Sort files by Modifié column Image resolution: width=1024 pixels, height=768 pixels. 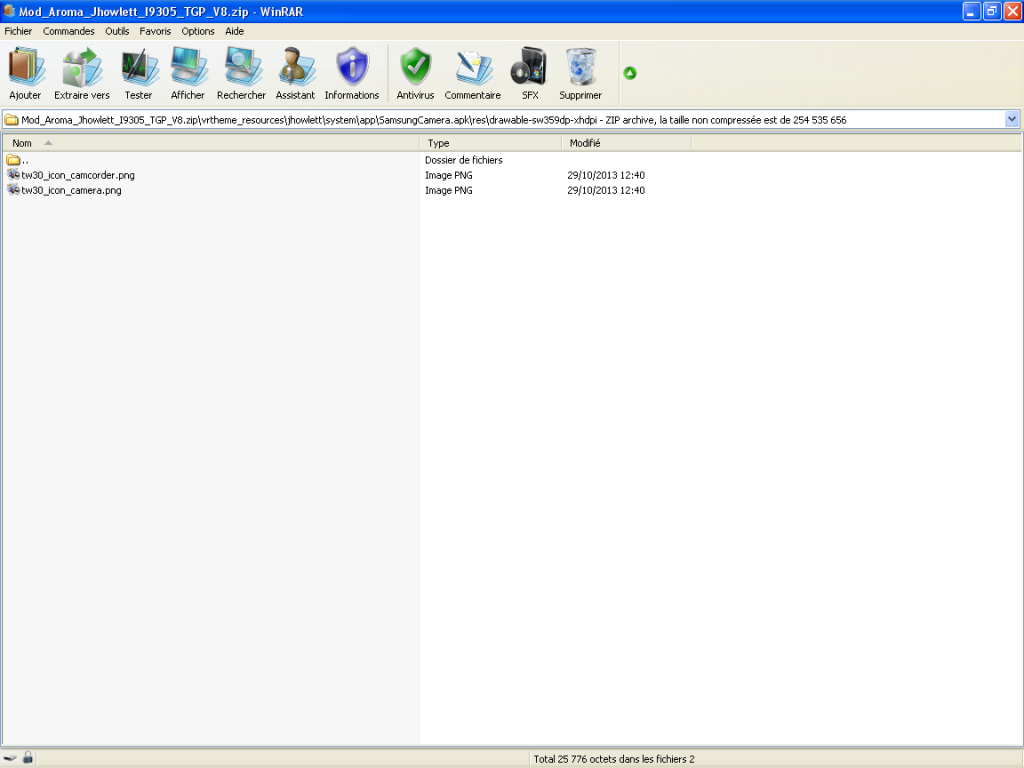(626, 143)
